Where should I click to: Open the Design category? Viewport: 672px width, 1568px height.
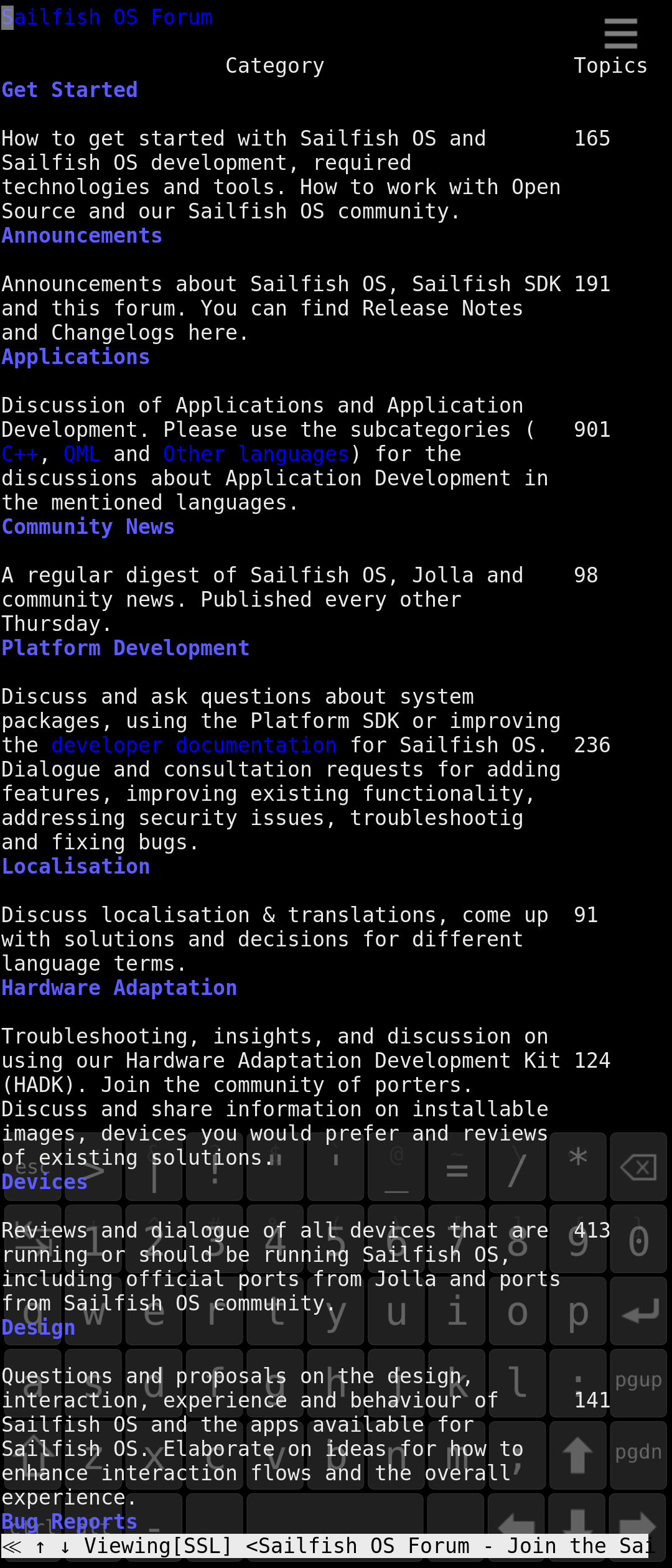39,1327
